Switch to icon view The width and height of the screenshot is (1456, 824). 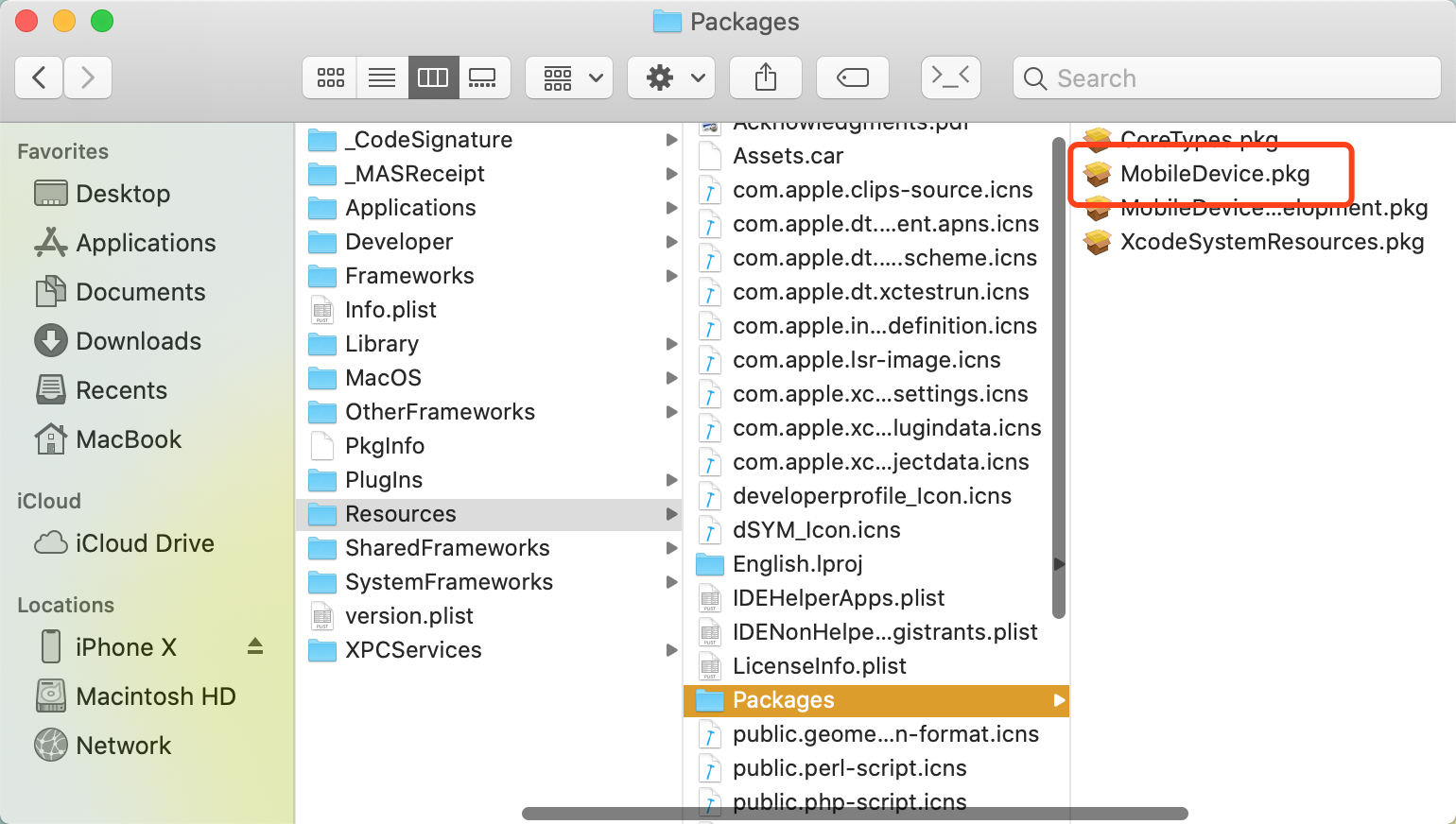330,77
